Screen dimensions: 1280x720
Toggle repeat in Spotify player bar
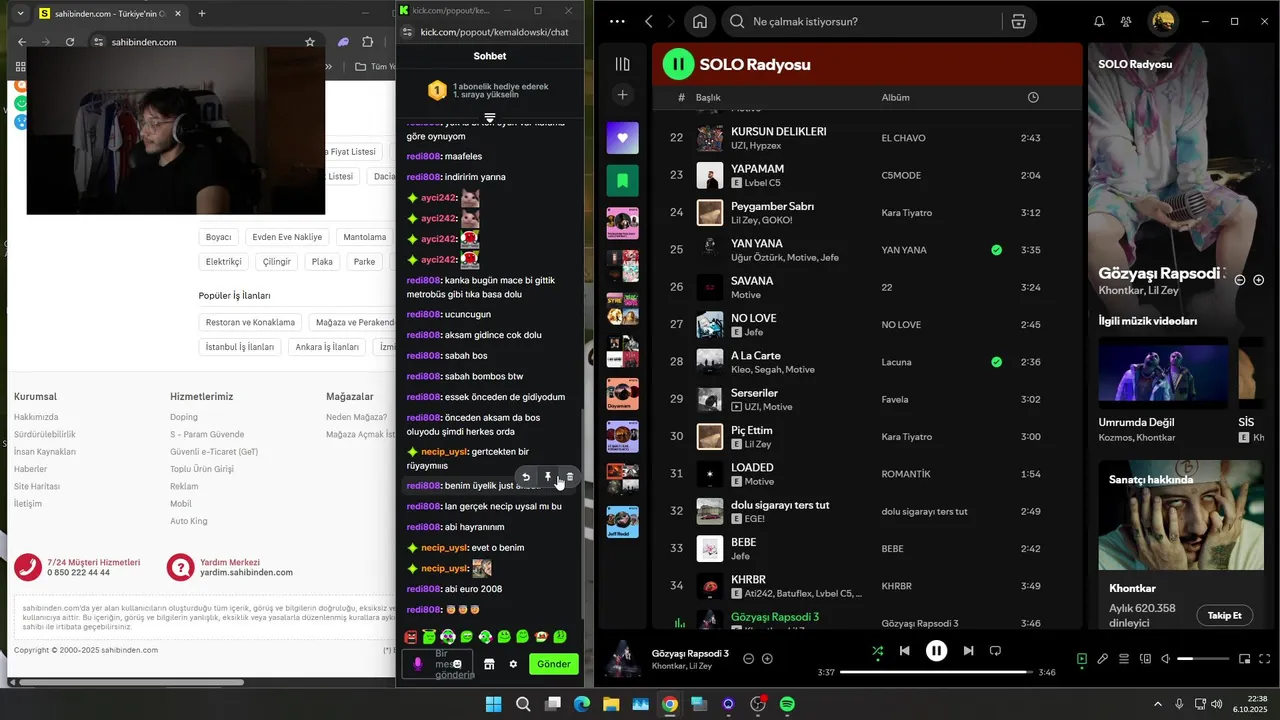point(995,651)
